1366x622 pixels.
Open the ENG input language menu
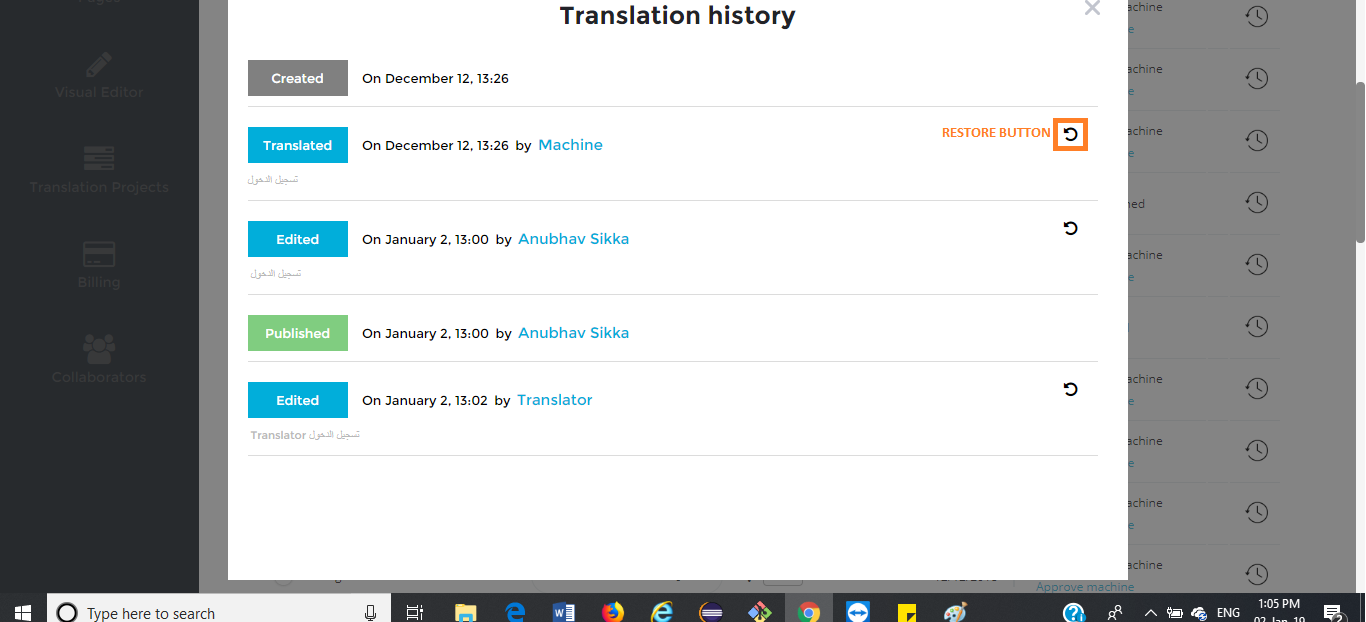coord(1229,612)
